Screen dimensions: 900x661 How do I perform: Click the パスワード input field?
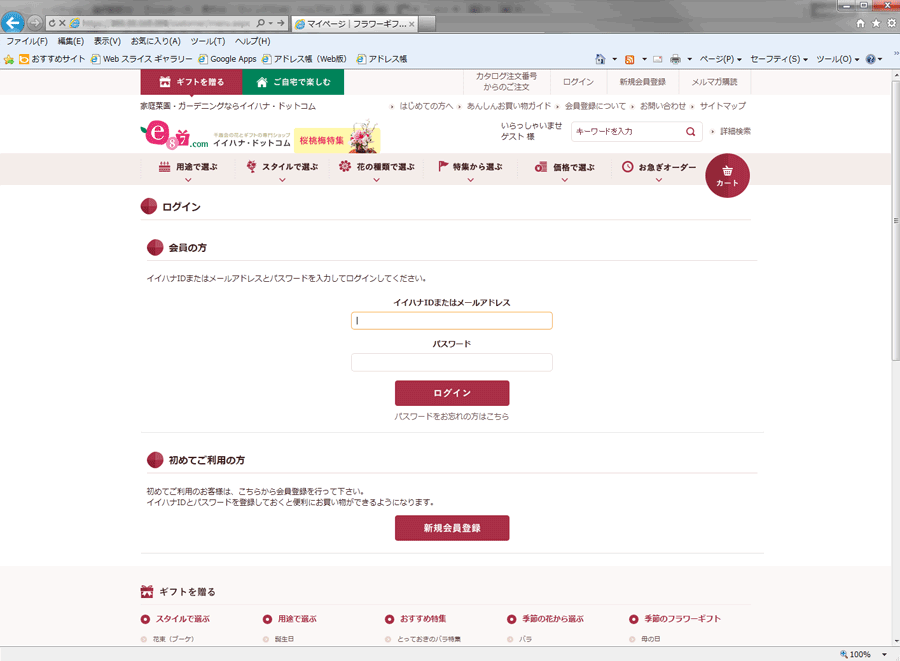pos(451,362)
